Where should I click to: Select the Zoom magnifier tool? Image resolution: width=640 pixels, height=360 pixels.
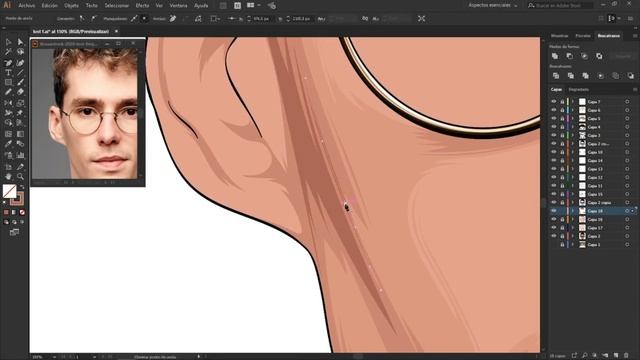point(20,177)
